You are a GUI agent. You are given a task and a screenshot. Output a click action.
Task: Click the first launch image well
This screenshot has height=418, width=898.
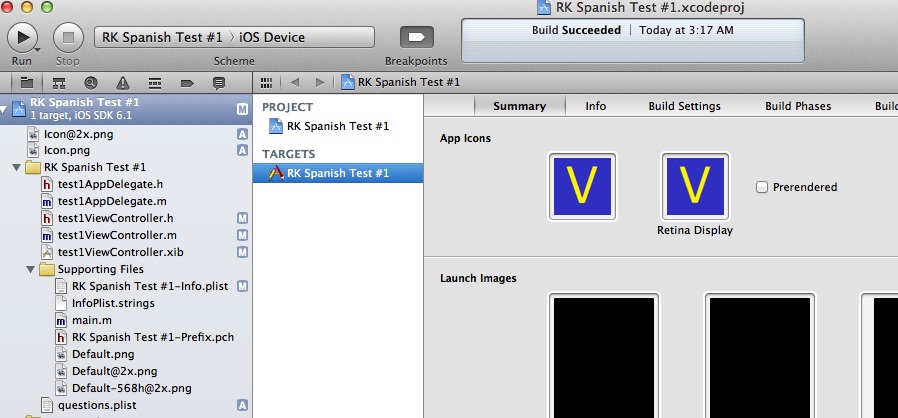(x=604, y=355)
